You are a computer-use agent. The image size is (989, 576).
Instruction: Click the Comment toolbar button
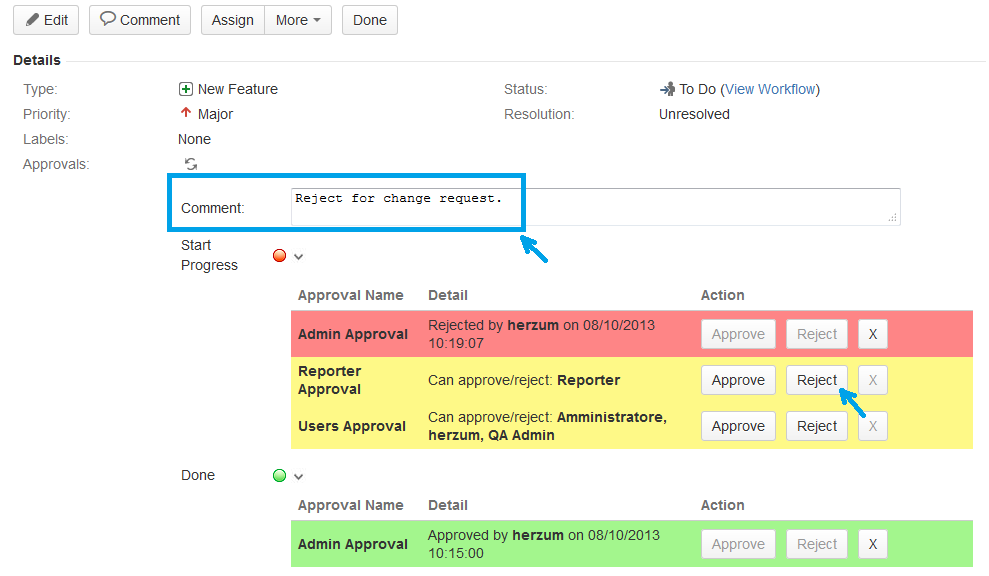140,20
